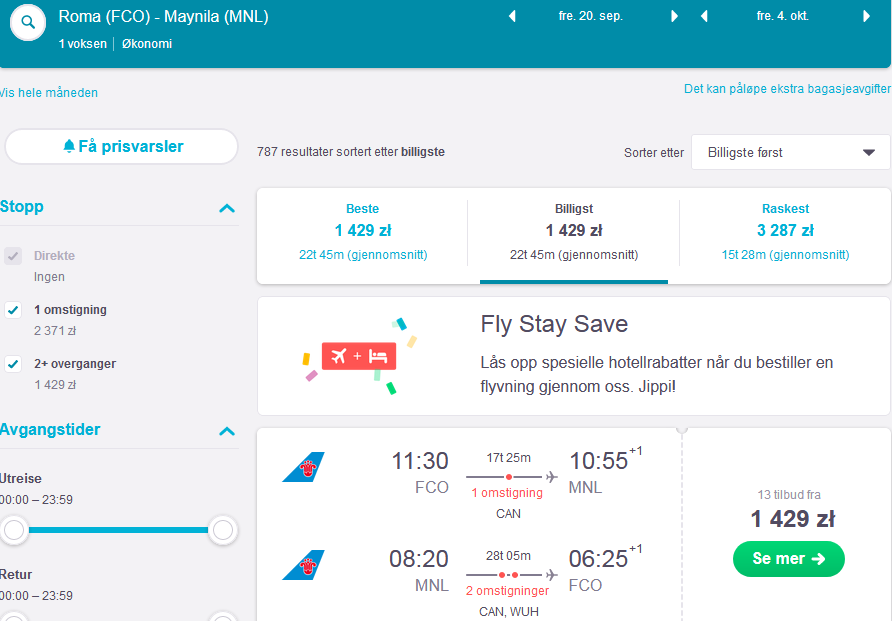Collapse the Avgangstider filter section
This screenshot has width=892, height=621.
(x=227, y=430)
